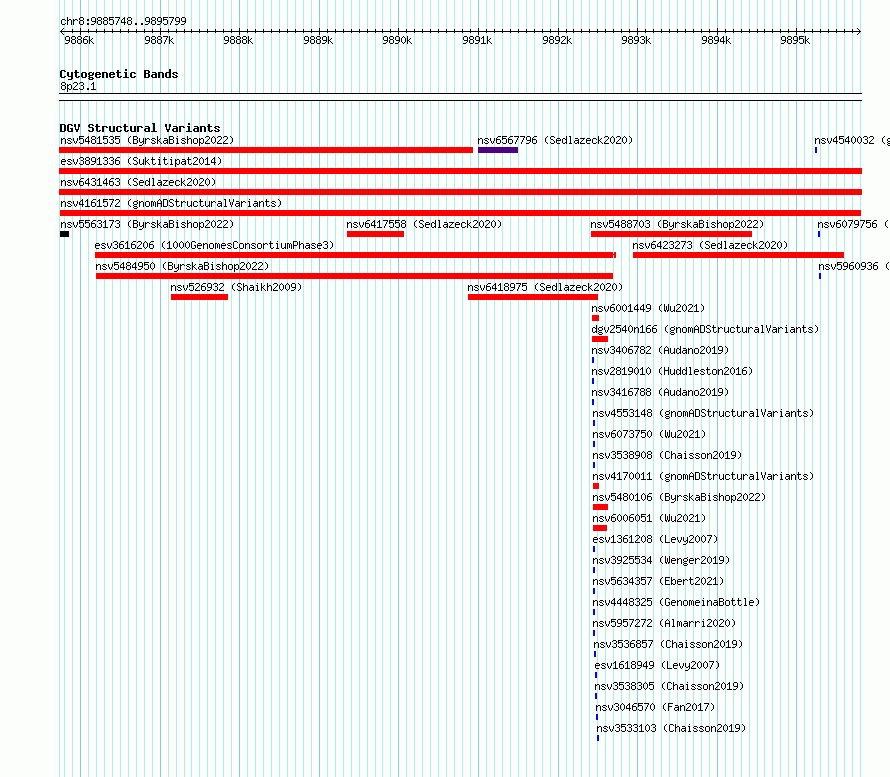890x777 pixels.
Task: Click the nsv4170011 (gnomADStructuralVariants) label
Action: click(703, 476)
